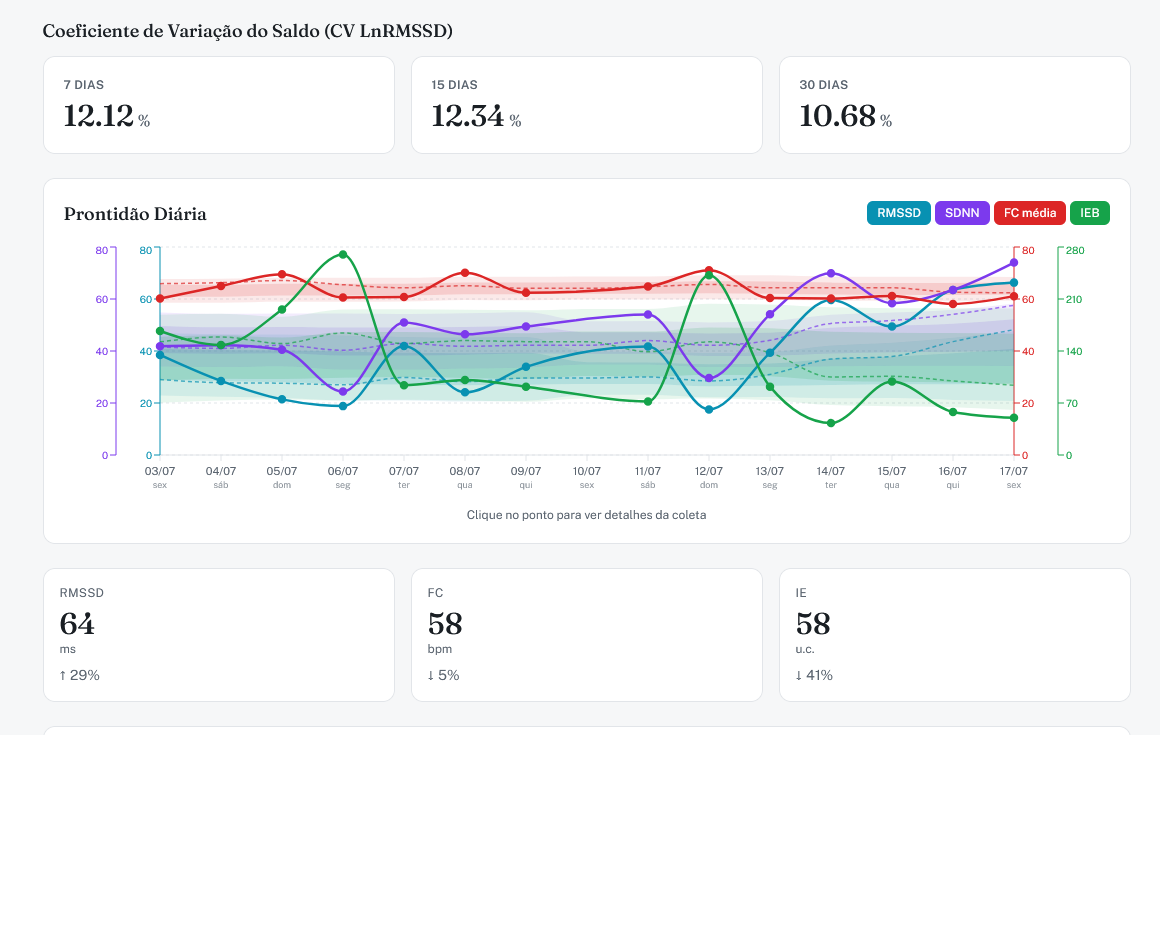Click the 16/07 qui date label
This screenshot has height=932, width=1160.
click(x=953, y=477)
